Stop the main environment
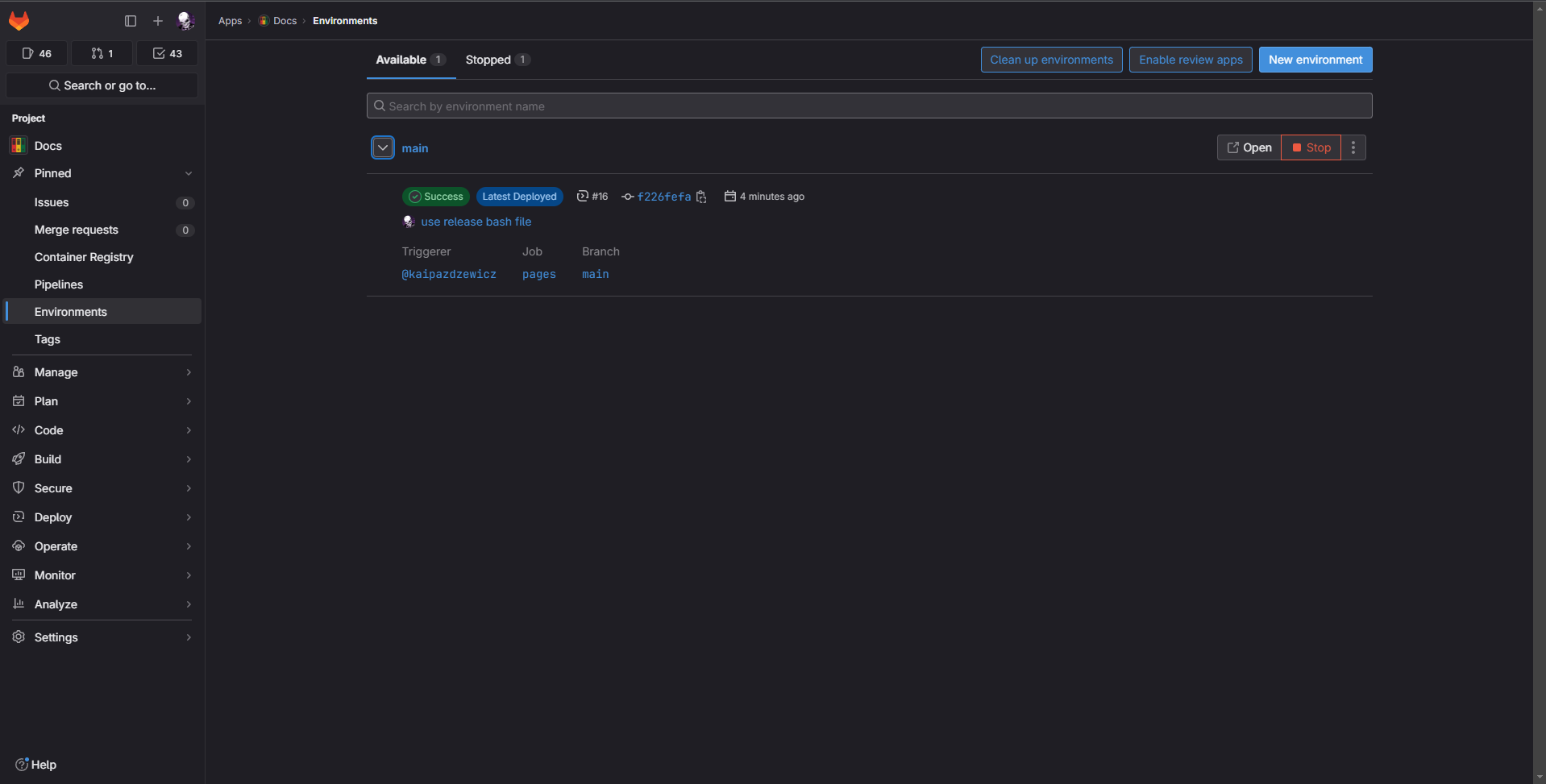The width and height of the screenshot is (1546, 784). (x=1311, y=147)
